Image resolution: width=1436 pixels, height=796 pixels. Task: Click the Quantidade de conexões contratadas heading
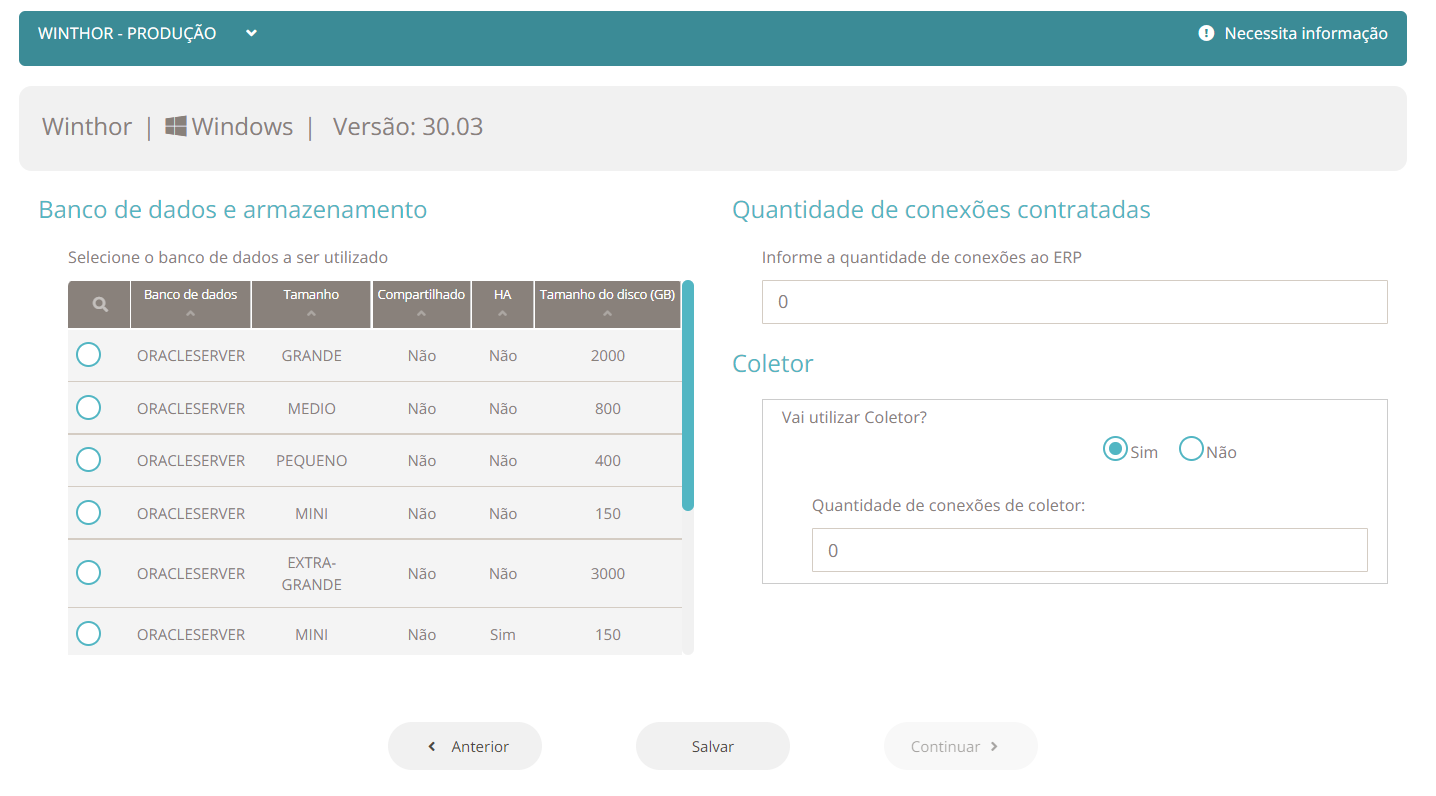tap(941, 209)
